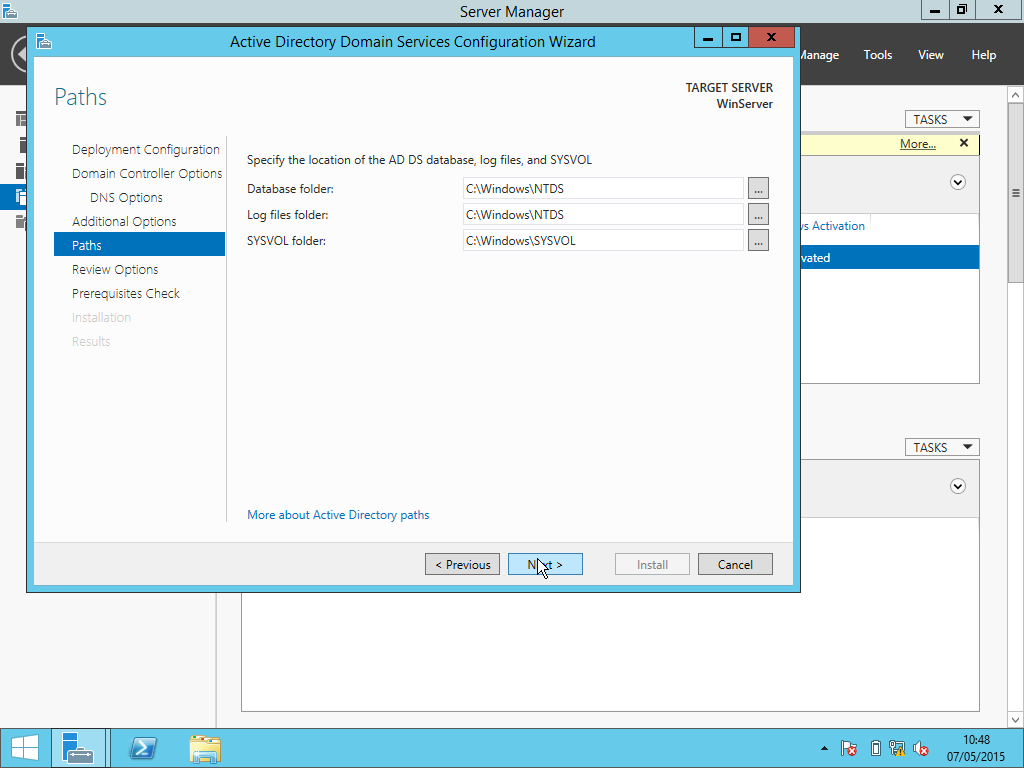The width and height of the screenshot is (1024, 768).
Task: Open More about Active Directory paths link
Action: 338,515
